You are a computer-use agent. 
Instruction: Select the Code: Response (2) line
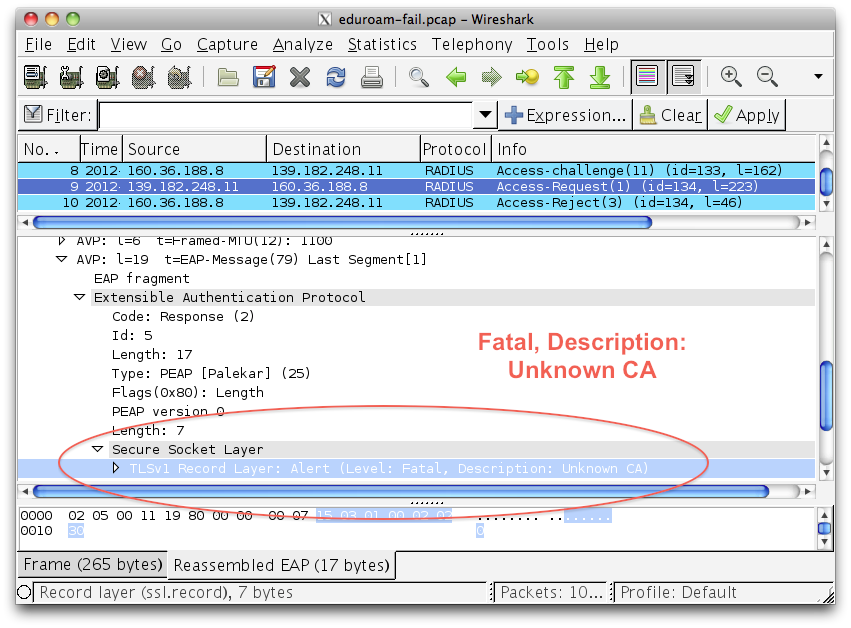point(183,316)
